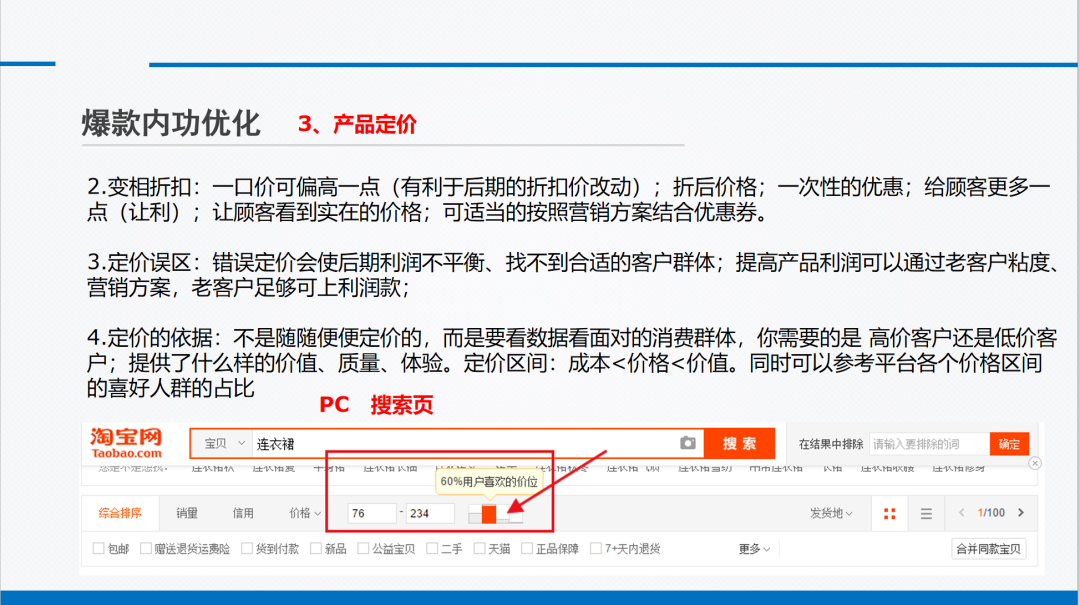Expand the 更多 filter options

[x=754, y=549]
